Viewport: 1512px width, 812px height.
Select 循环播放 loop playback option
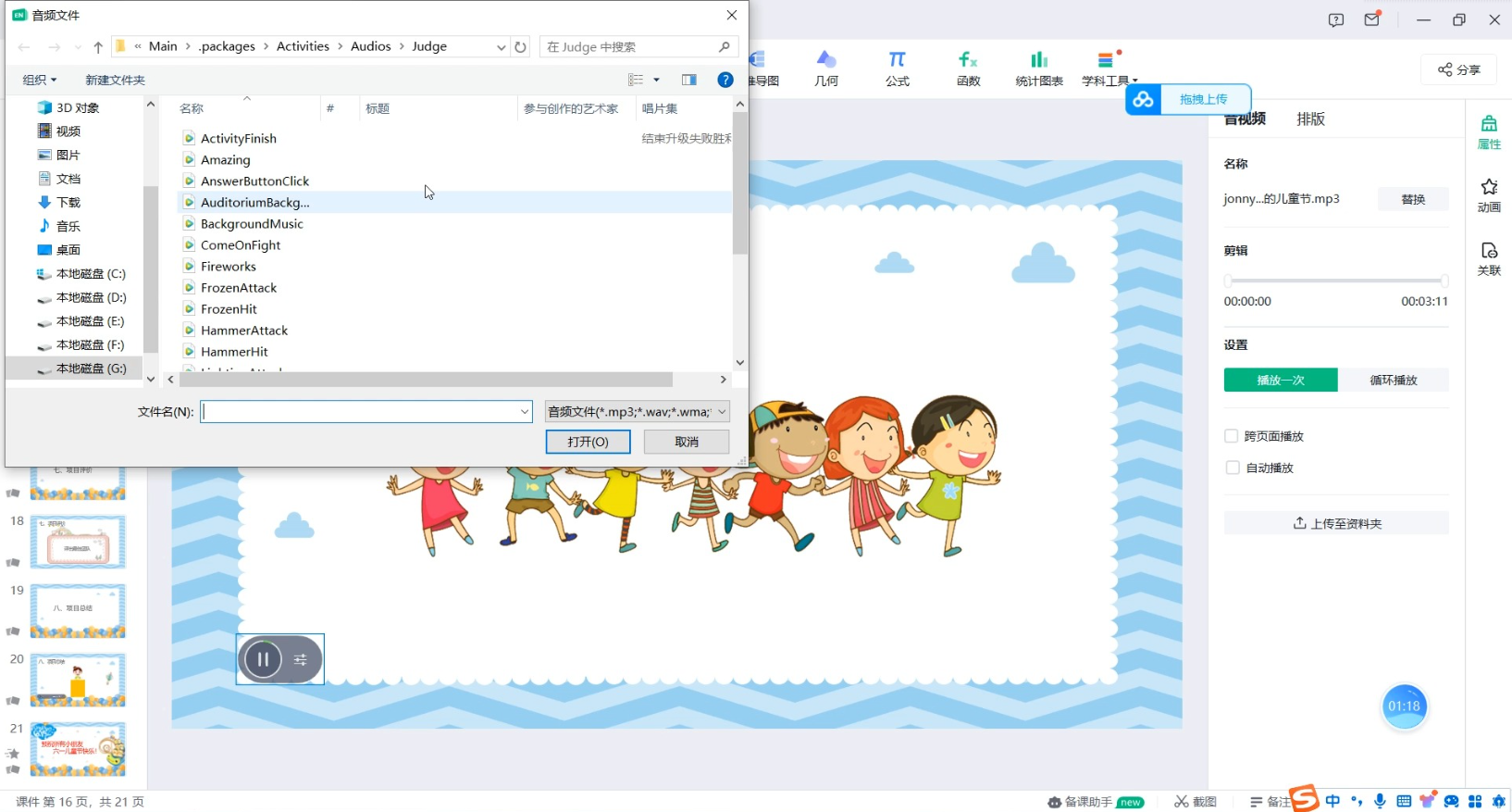click(x=1394, y=380)
